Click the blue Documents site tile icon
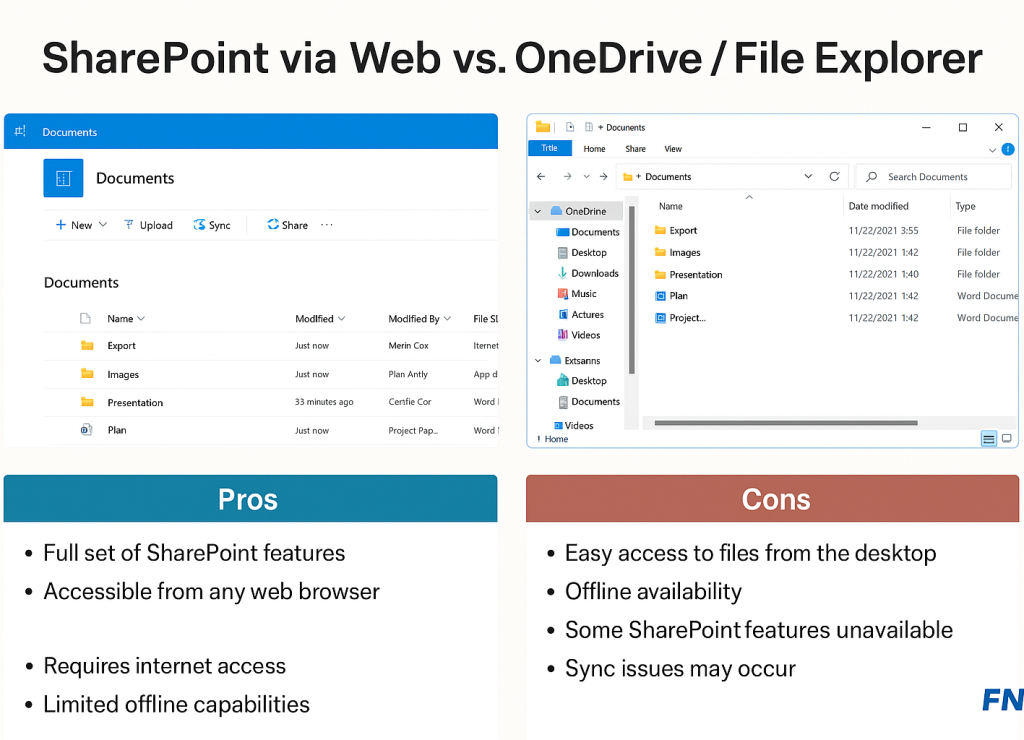 63,178
